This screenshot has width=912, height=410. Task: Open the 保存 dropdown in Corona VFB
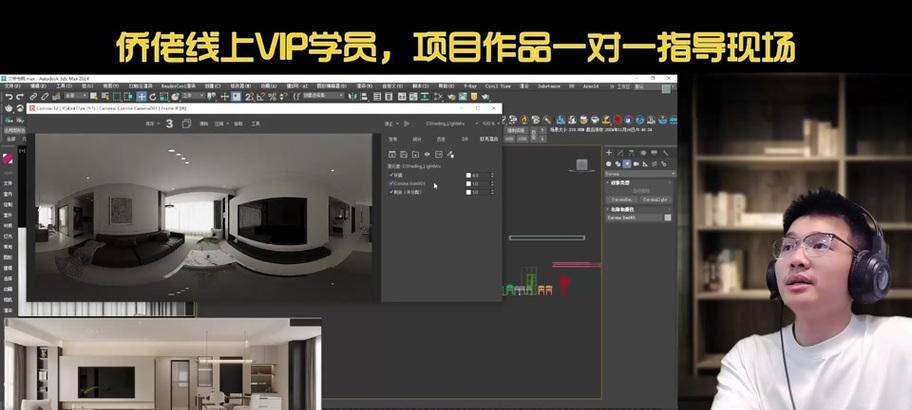pyautogui.click(x=150, y=123)
